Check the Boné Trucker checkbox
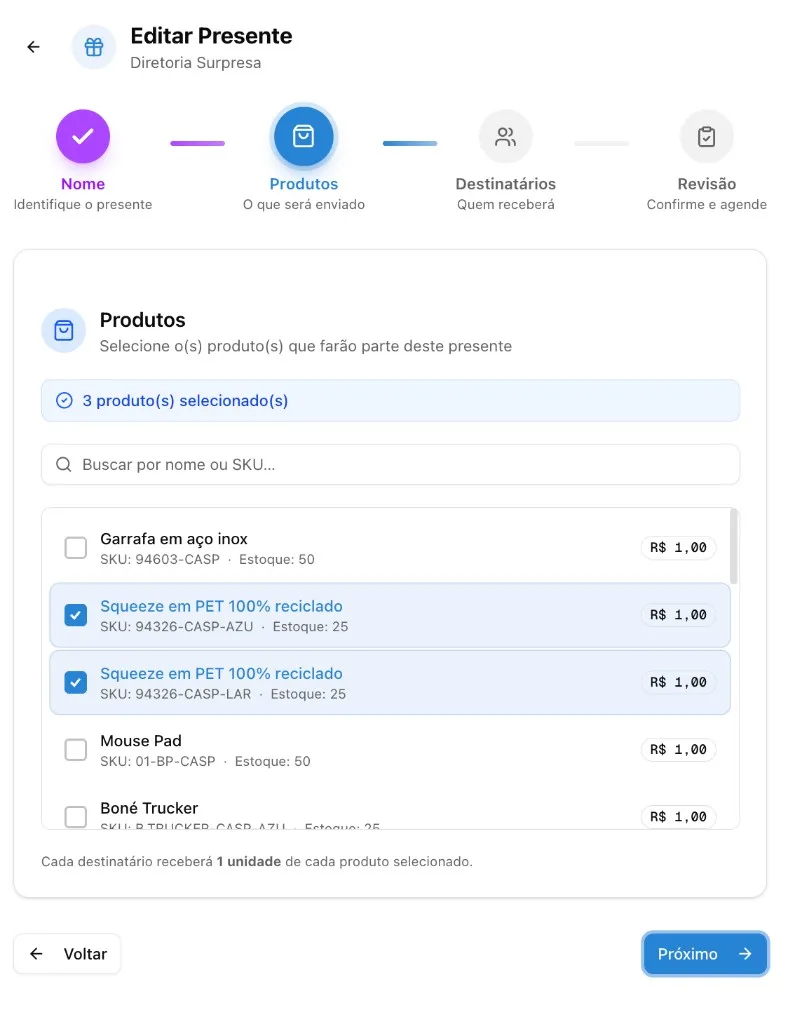 click(x=76, y=816)
